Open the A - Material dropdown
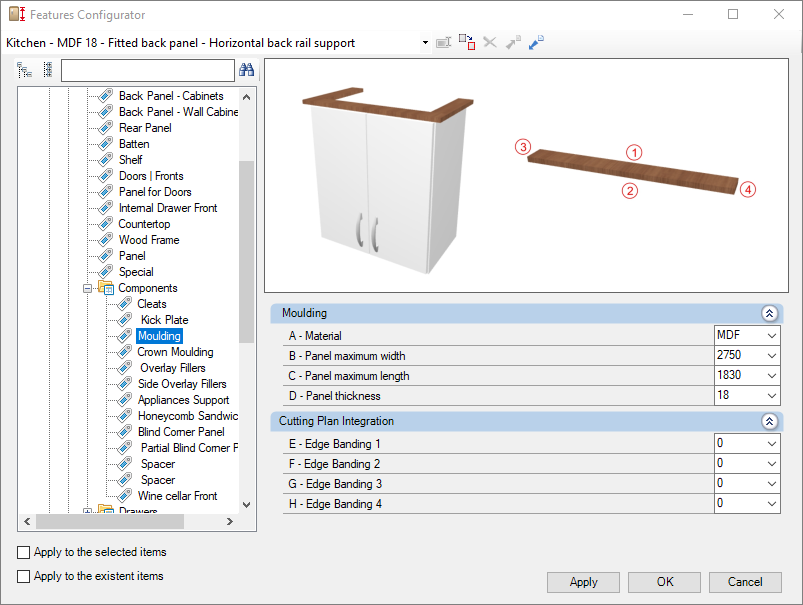The image size is (803, 605). pyautogui.click(x=770, y=335)
